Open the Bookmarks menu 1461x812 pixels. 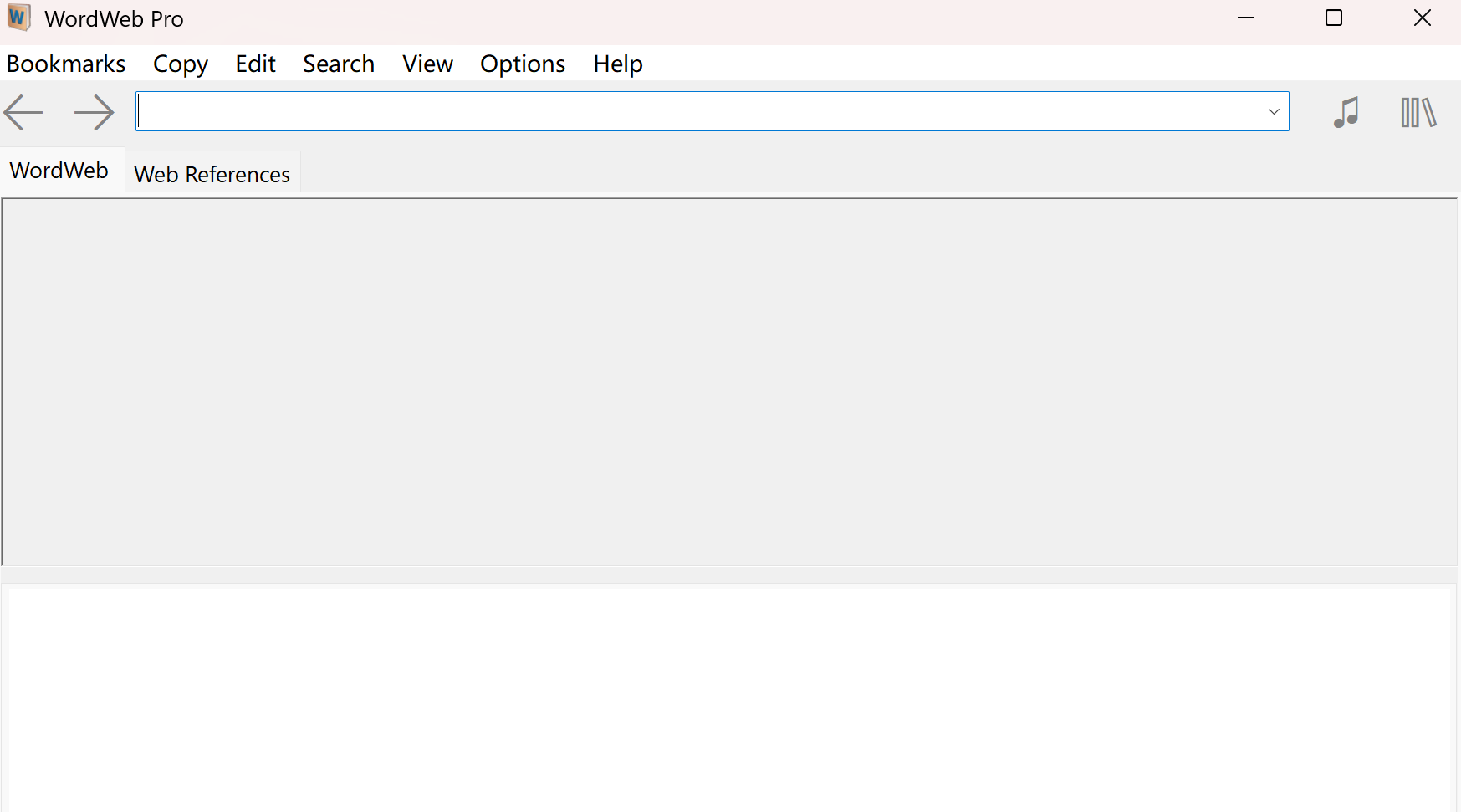pos(66,64)
